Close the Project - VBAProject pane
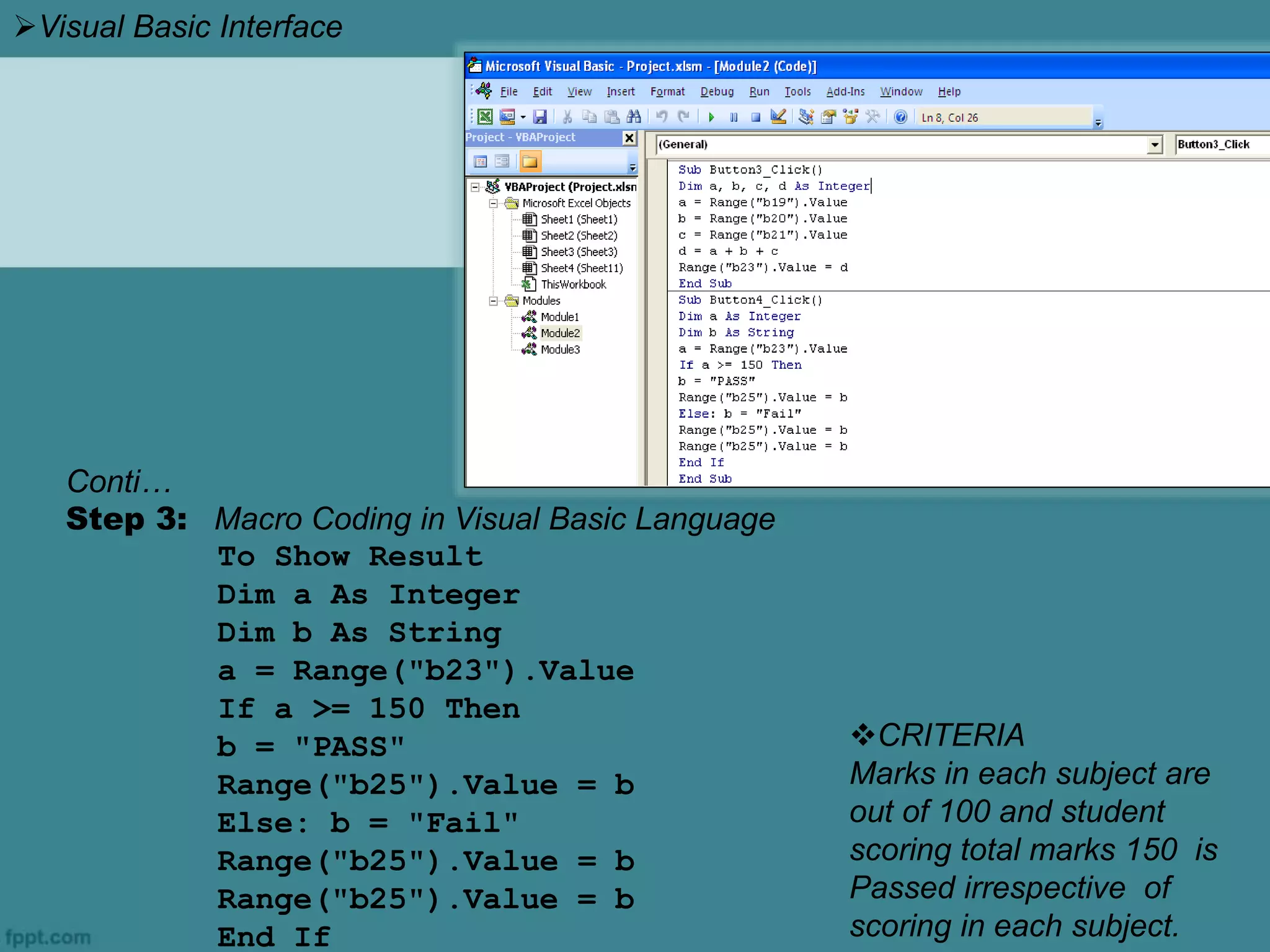 click(x=629, y=138)
